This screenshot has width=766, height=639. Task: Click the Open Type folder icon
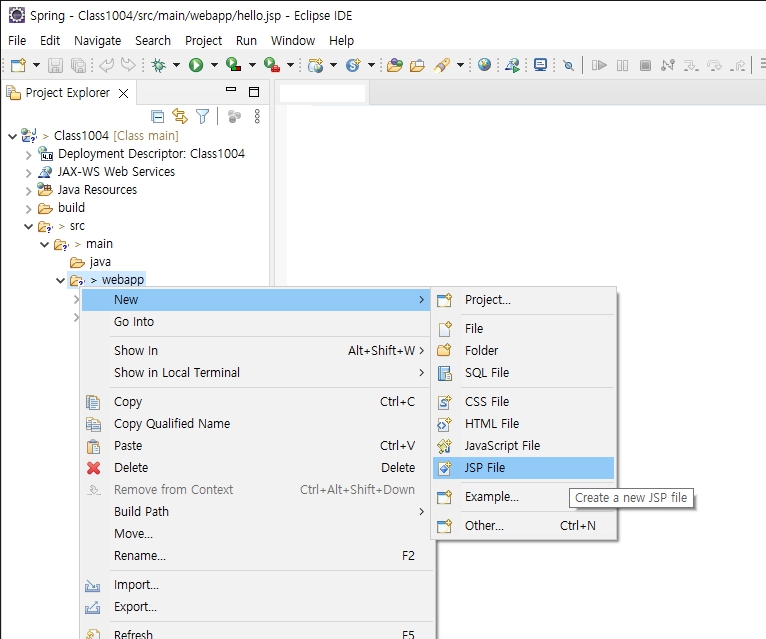(395, 65)
